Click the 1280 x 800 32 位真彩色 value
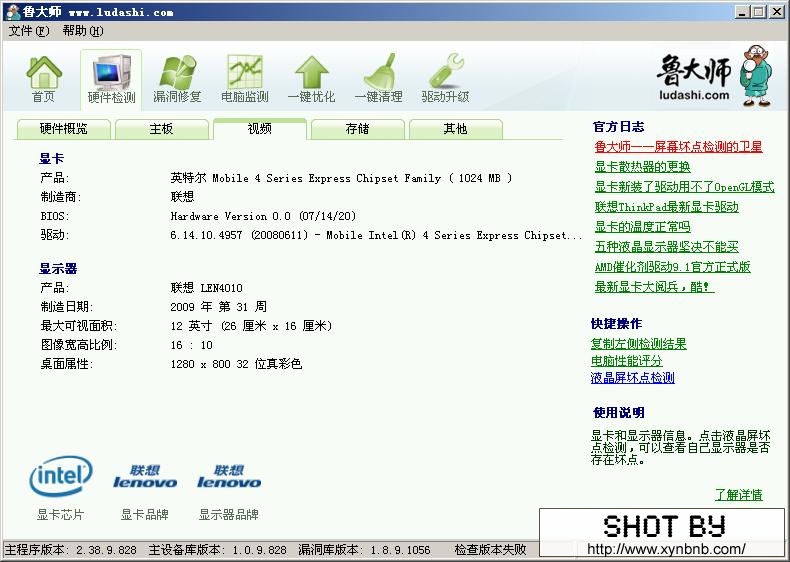The height and width of the screenshot is (562, 790). pyautogui.click(x=236, y=364)
